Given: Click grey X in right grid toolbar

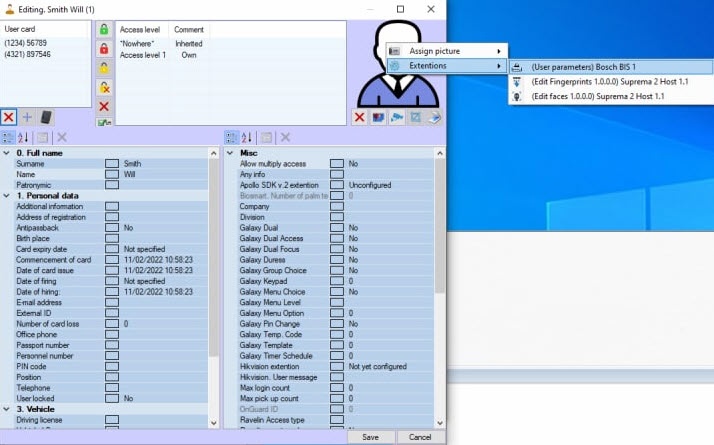Looking at the screenshot, I should [286, 138].
